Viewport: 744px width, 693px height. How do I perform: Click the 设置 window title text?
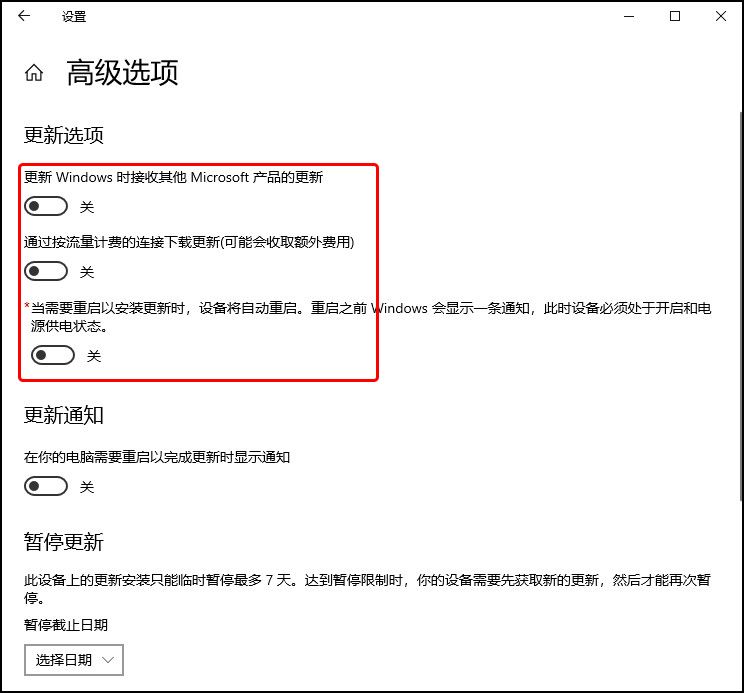tap(74, 17)
